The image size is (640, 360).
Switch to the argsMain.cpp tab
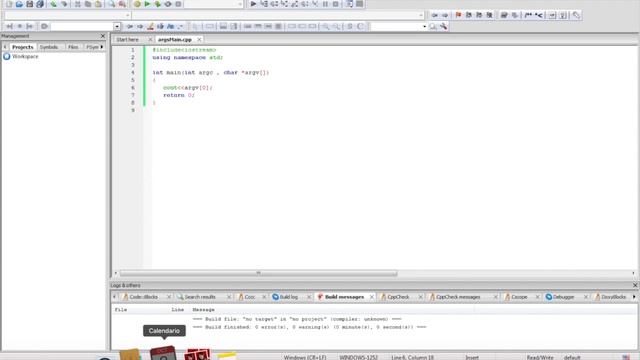pyautogui.click(x=175, y=40)
